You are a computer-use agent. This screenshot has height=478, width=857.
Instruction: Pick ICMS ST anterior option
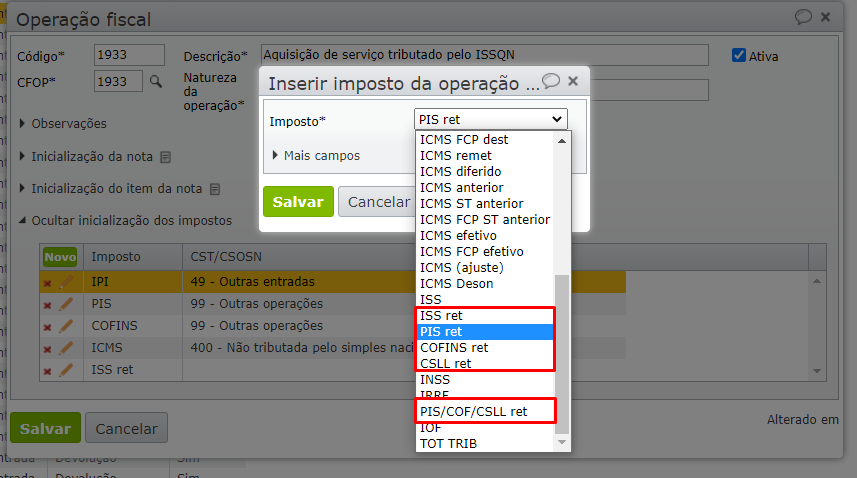[x=485, y=204]
